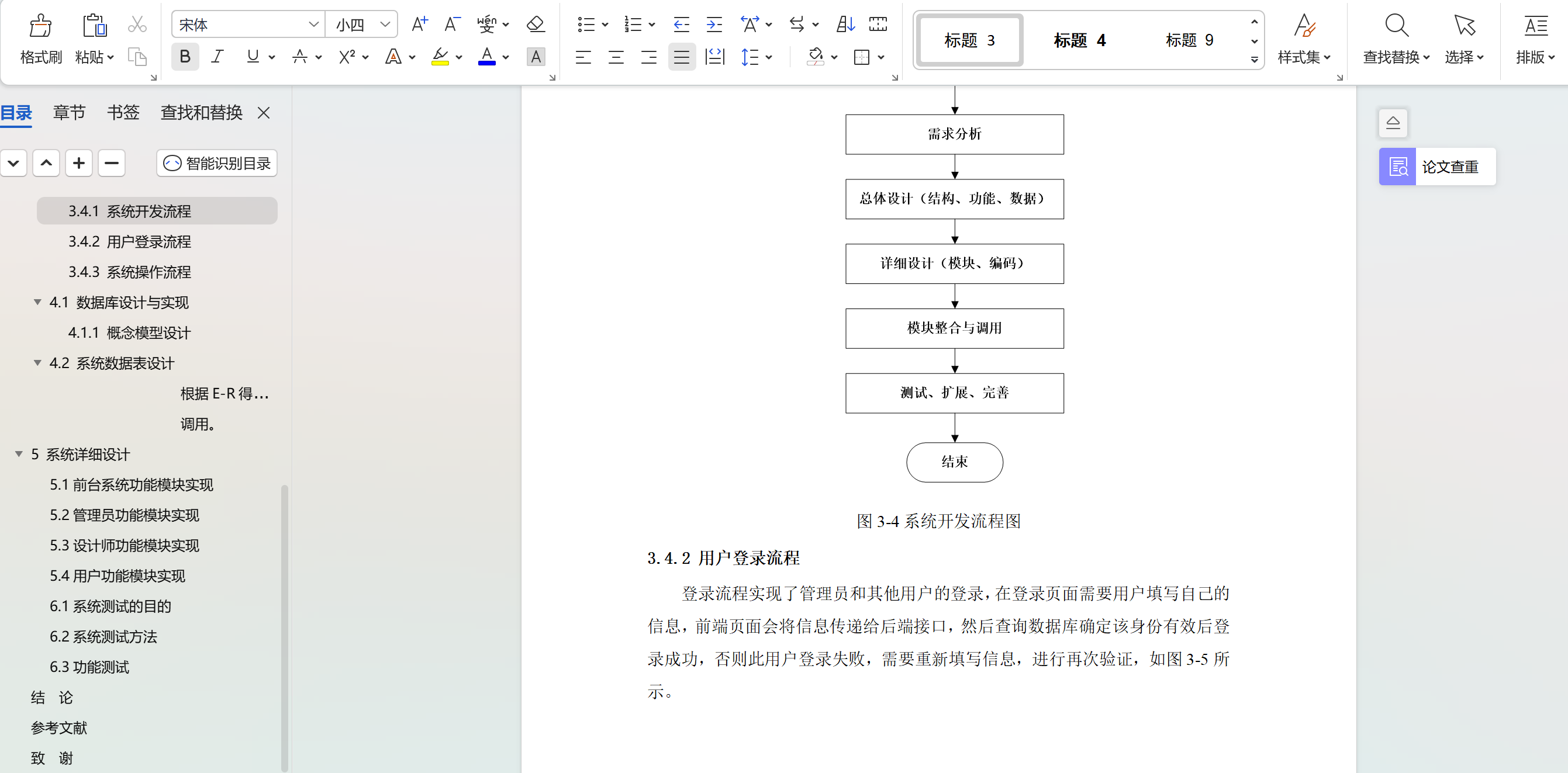Toggle bold formatting off
1568x773 pixels.
[184, 57]
